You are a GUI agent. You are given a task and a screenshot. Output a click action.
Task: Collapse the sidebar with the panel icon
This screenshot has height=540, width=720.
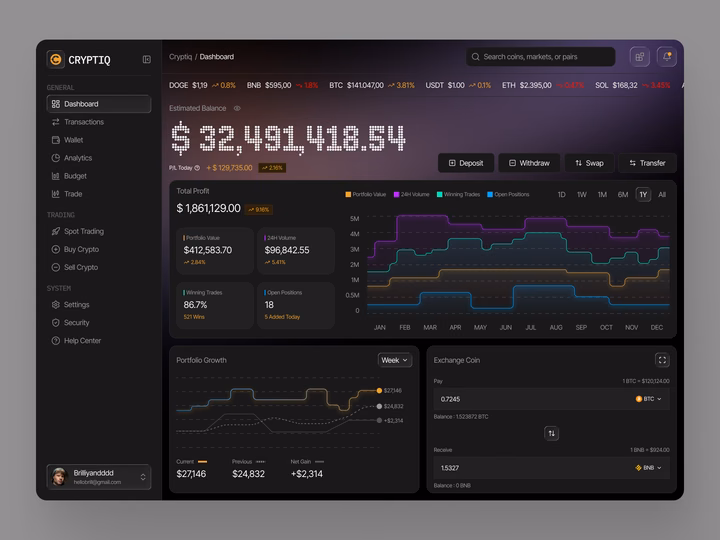pos(146,59)
